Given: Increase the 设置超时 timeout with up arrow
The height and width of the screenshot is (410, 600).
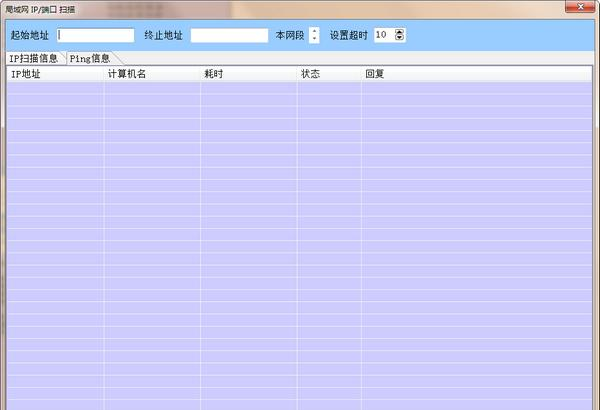Looking at the screenshot, I should [399, 32].
